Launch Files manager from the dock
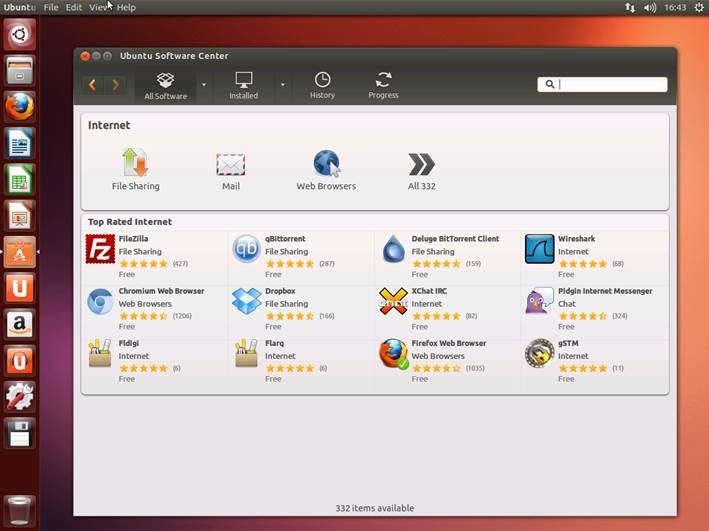This screenshot has width=709, height=531. (x=19, y=71)
